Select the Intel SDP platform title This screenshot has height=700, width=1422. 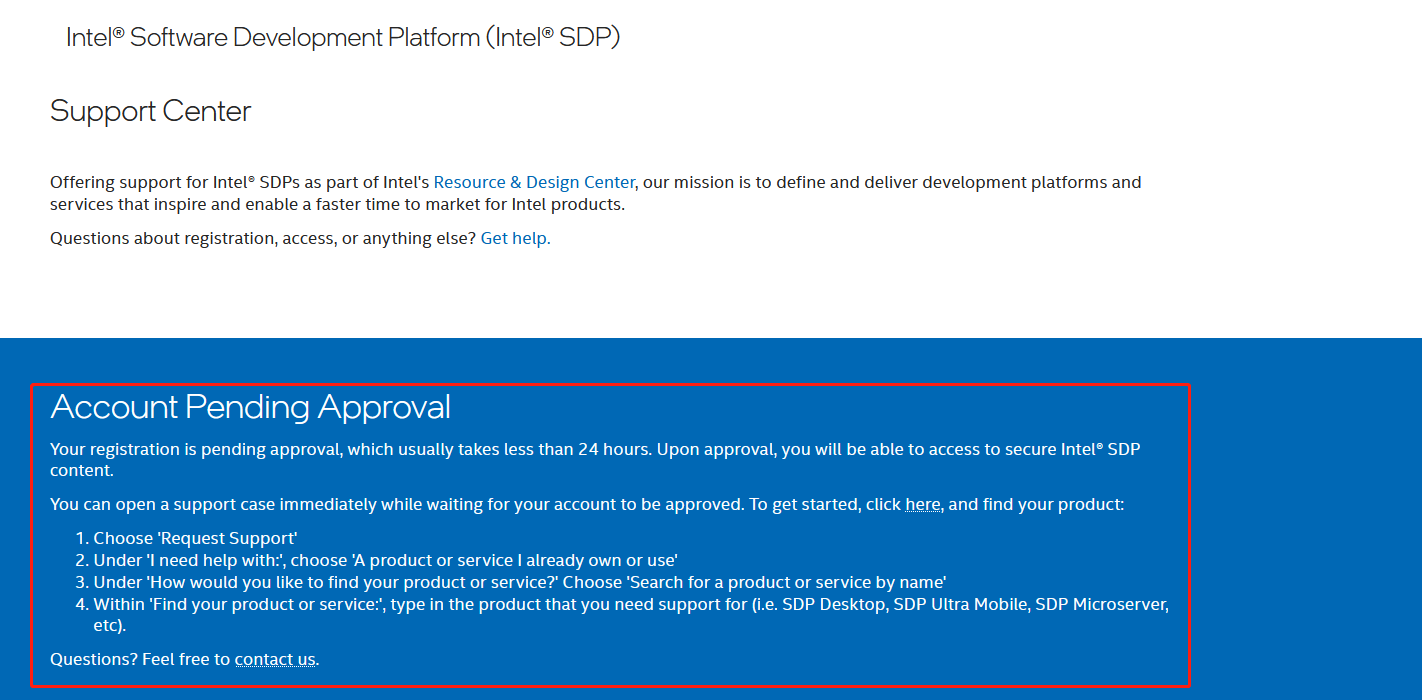(x=343, y=36)
